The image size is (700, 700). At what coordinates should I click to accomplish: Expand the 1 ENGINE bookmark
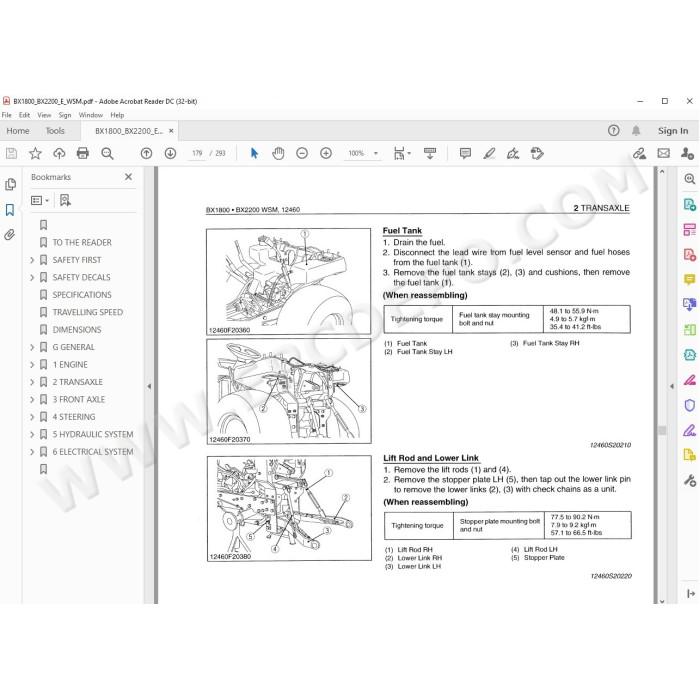coord(32,364)
